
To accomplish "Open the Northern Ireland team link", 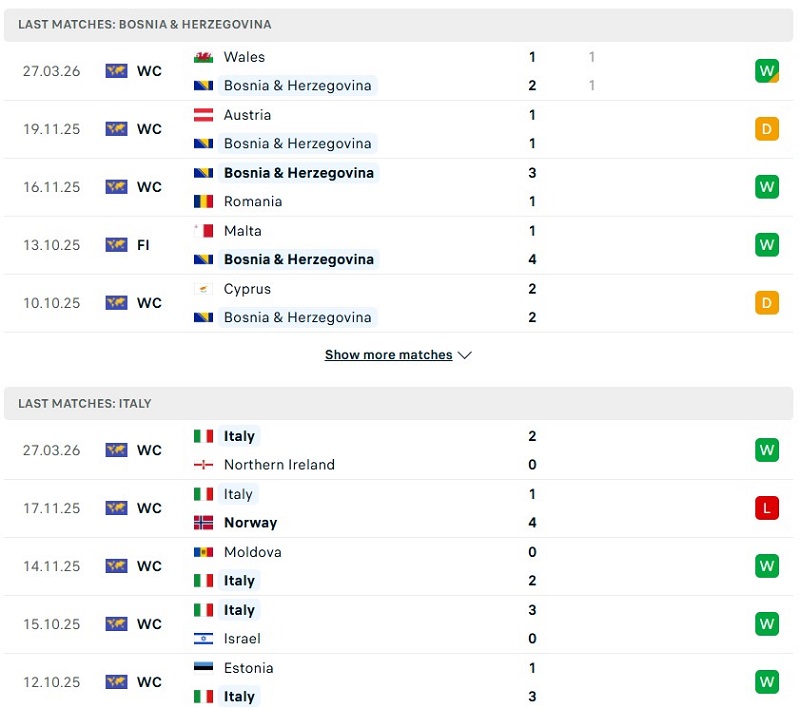I will pyautogui.click(x=279, y=464).
